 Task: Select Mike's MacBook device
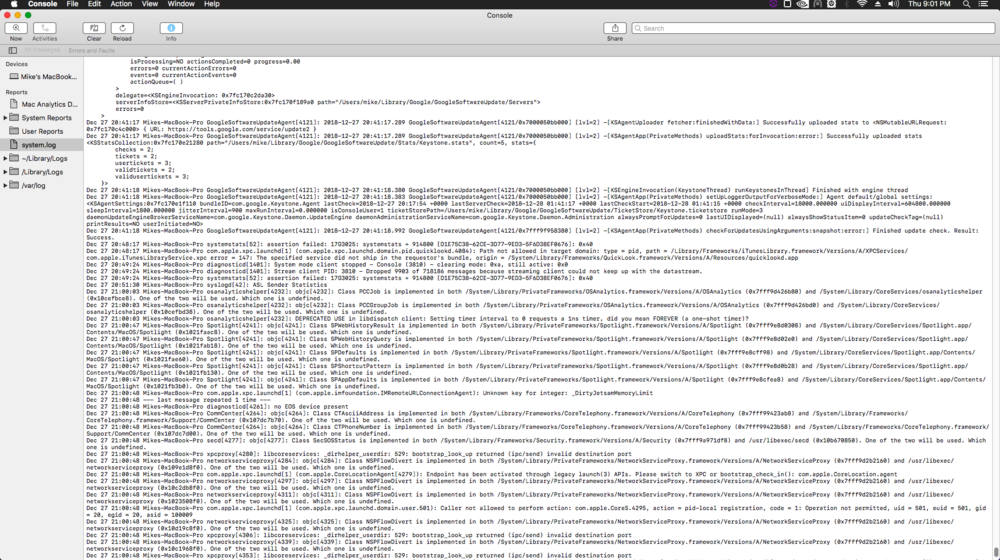point(50,76)
